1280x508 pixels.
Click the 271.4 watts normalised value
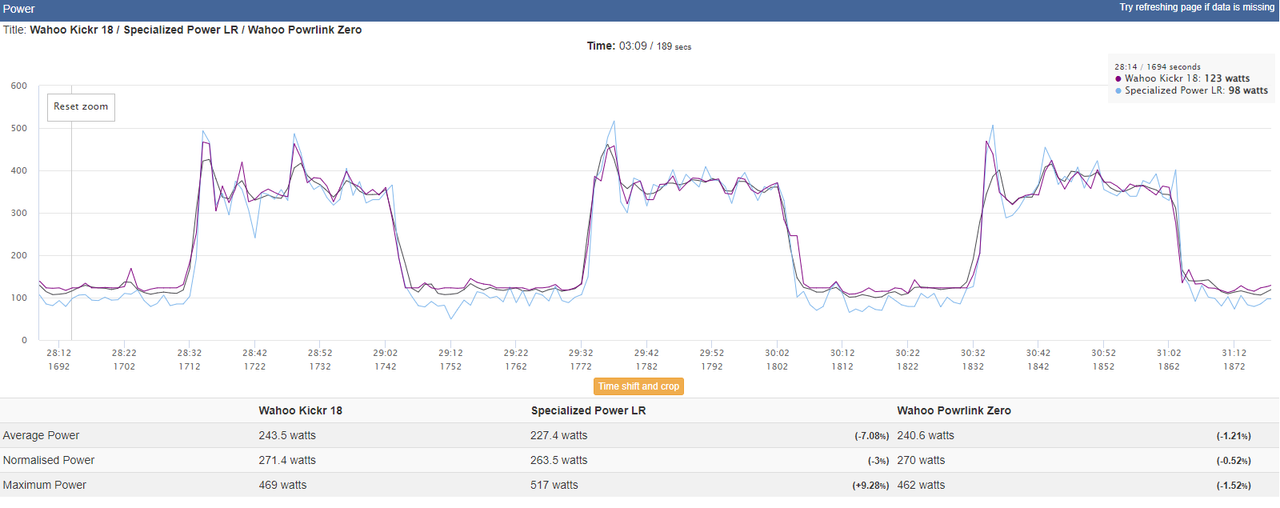[287, 460]
